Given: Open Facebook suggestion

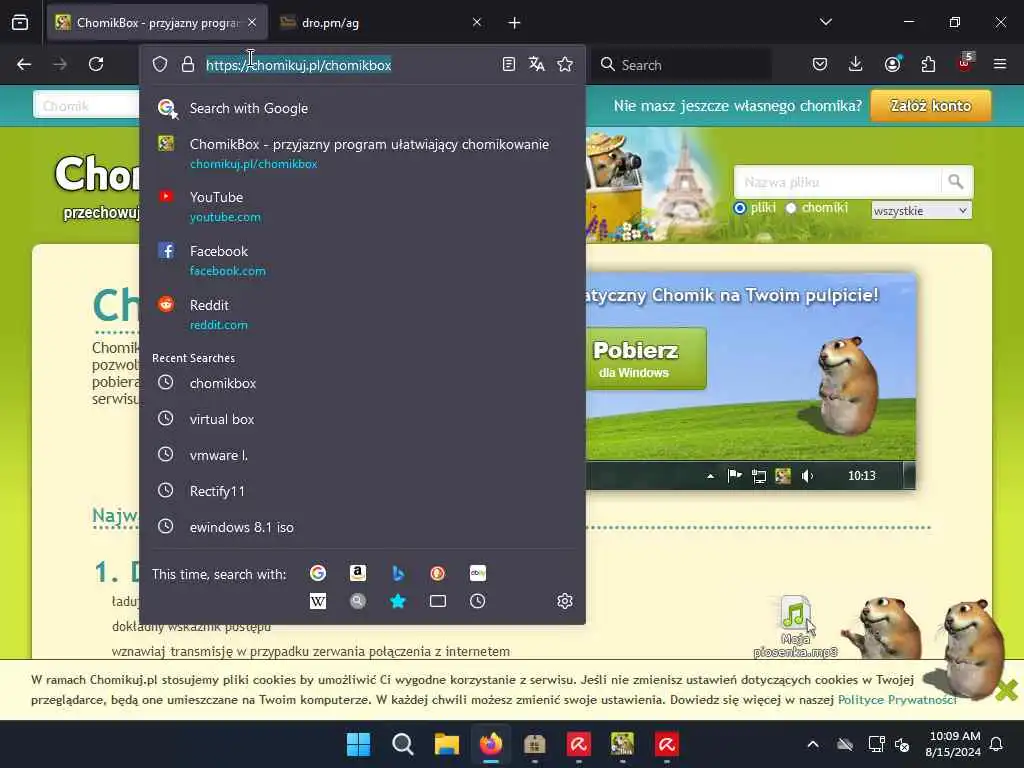Looking at the screenshot, I should tap(362, 260).
